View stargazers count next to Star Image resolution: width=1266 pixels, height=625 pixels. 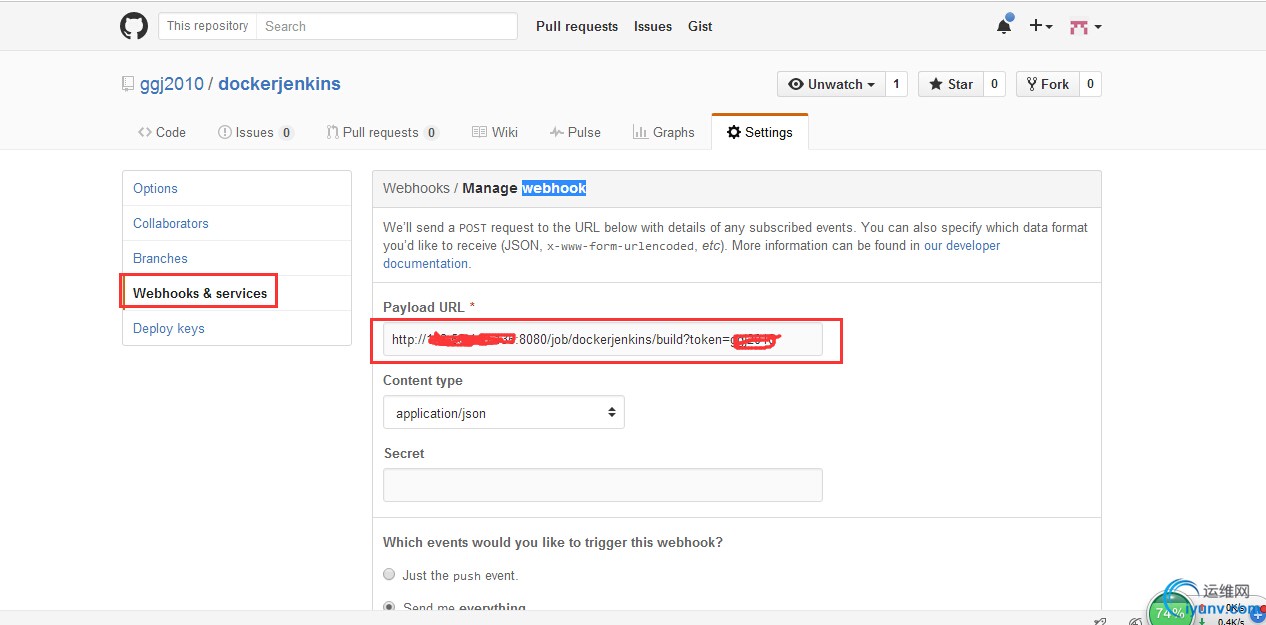pyautogui.click(x=994, y=84)
